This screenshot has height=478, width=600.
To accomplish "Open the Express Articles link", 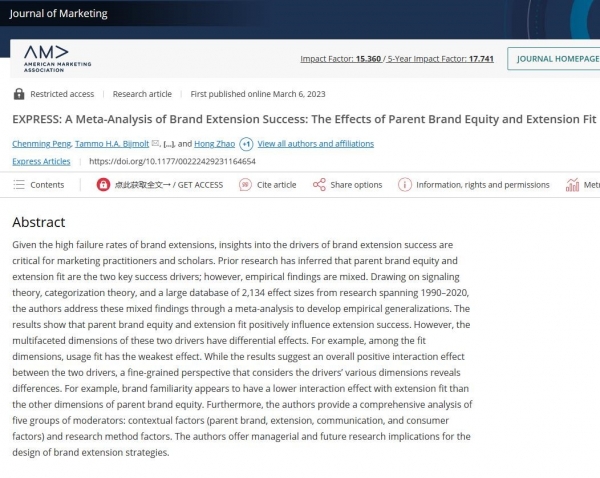I will (41, 162).
